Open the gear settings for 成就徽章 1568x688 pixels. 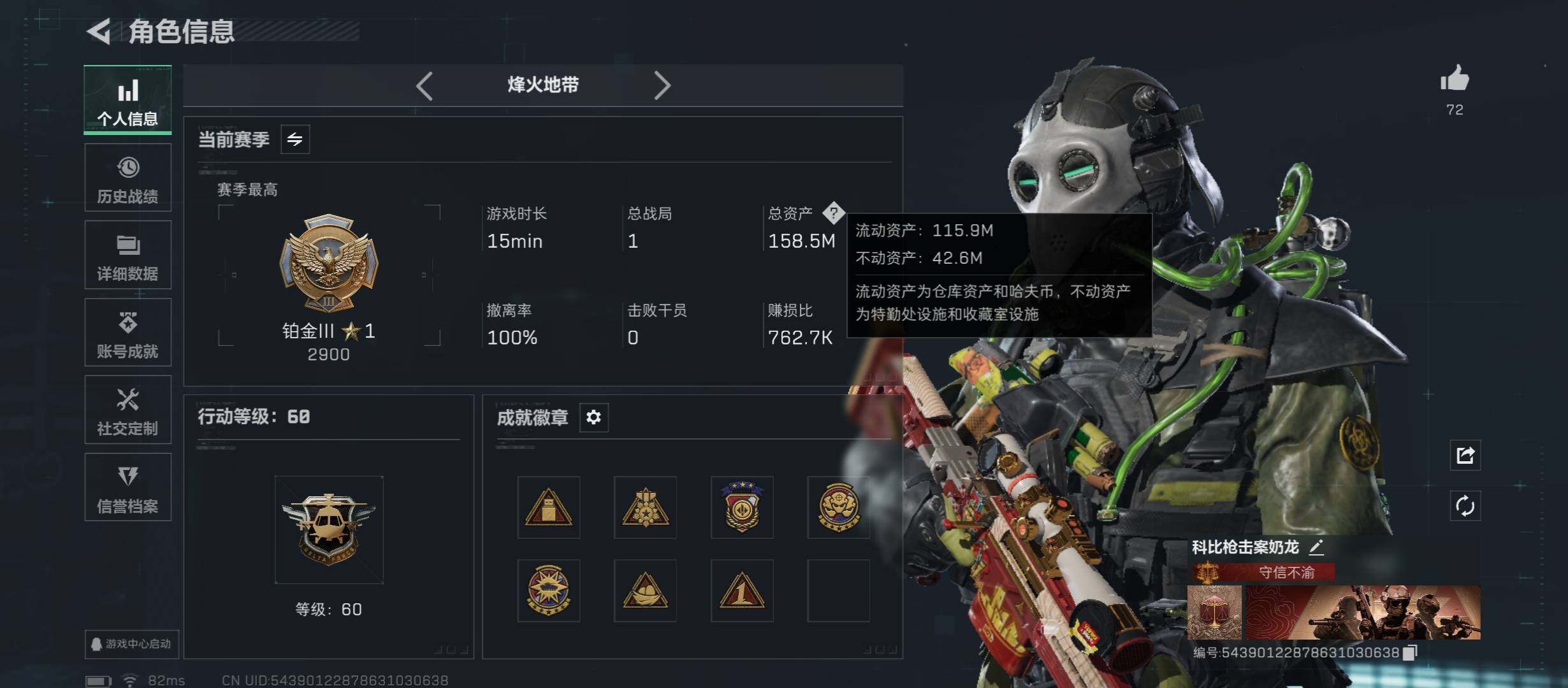593,417
